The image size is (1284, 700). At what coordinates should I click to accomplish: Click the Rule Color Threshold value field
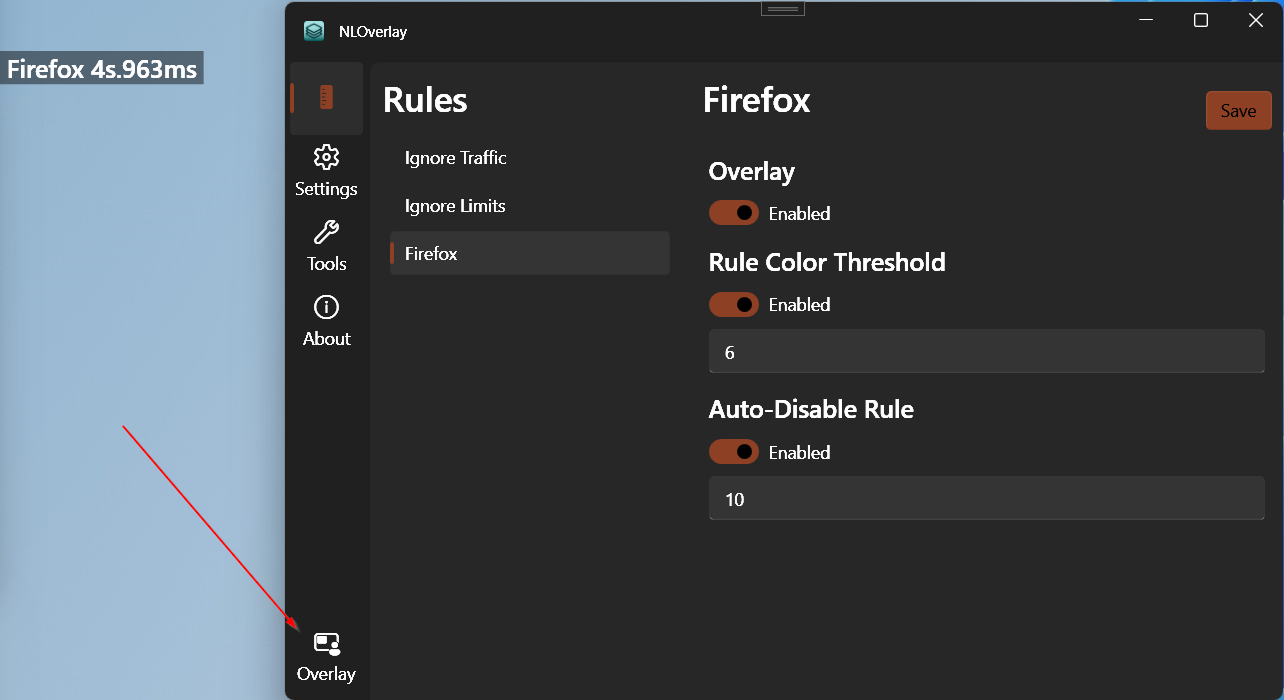pyautogui.click(x=987, y=352)
